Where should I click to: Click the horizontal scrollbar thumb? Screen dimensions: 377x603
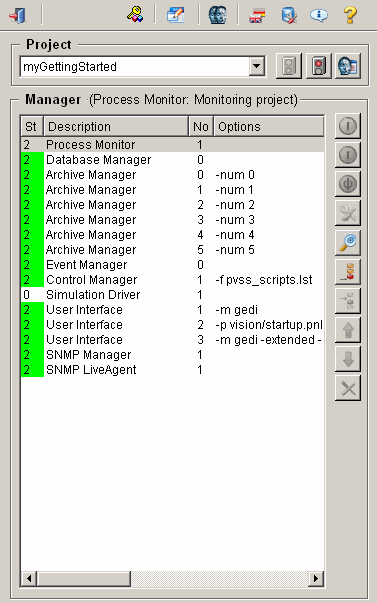point(84,578)
